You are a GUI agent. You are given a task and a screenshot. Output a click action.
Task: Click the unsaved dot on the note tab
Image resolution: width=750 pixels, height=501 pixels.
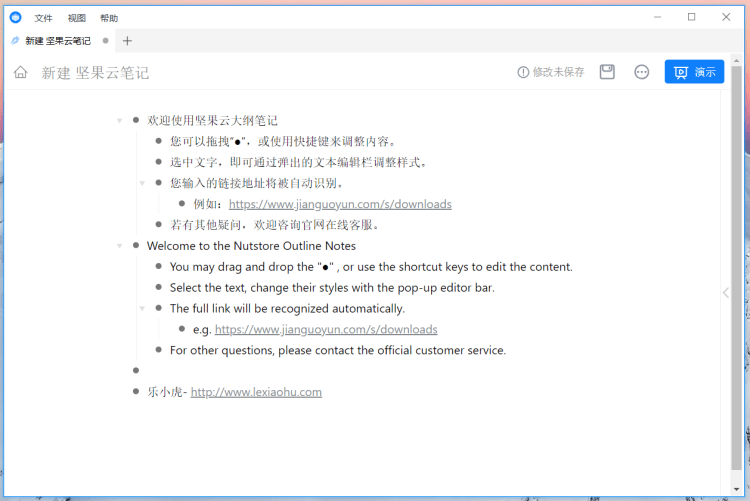(x=105, y=41)
